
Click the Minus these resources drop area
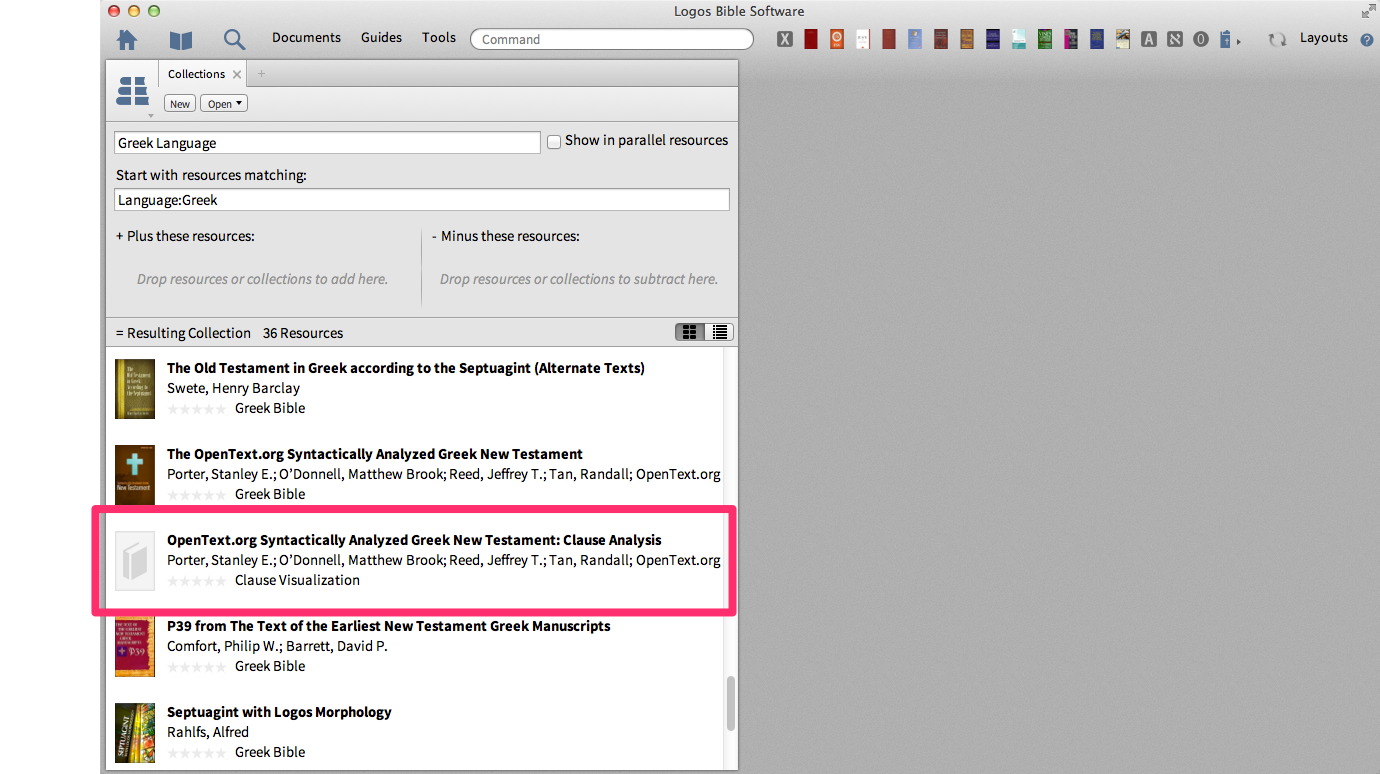579,279
